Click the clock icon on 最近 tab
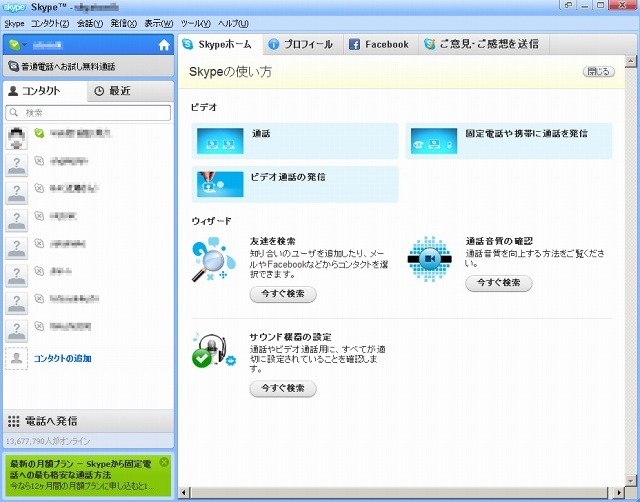Image resolution: width=640 pixels, height=502 pixels. (99, 91)
